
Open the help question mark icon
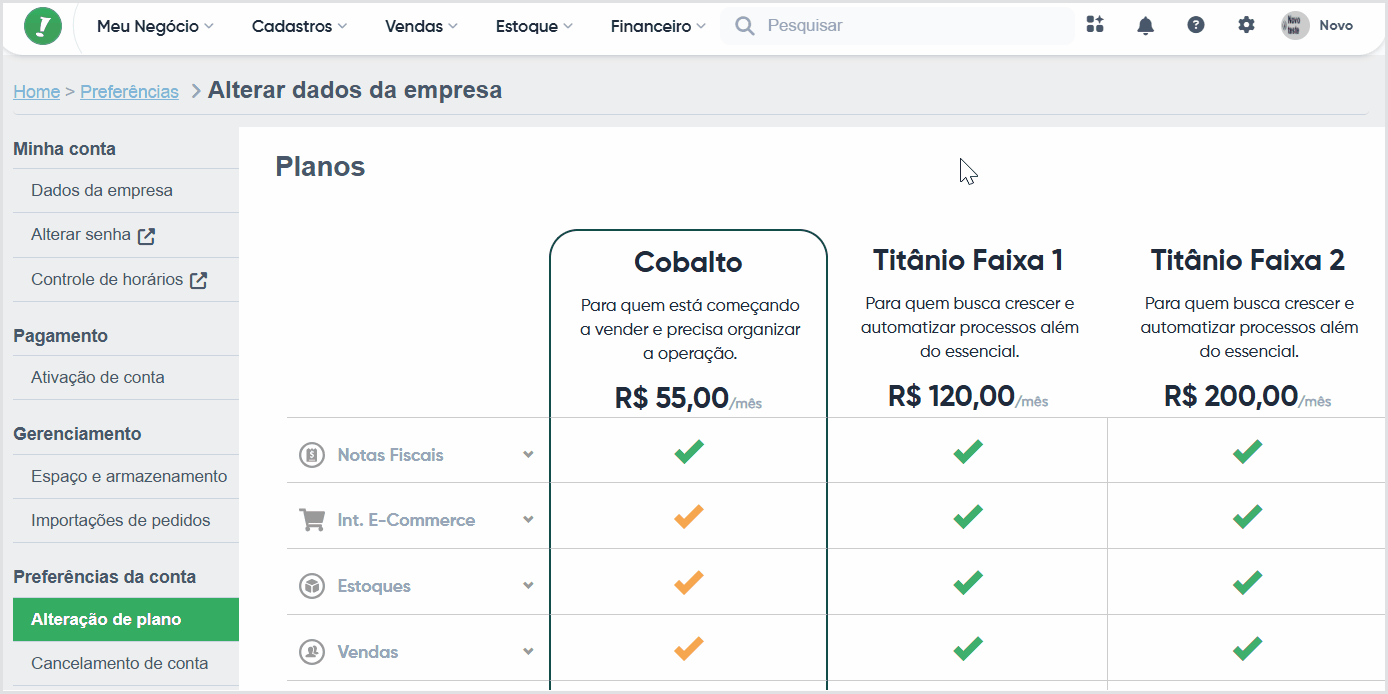coord(1196,25)
